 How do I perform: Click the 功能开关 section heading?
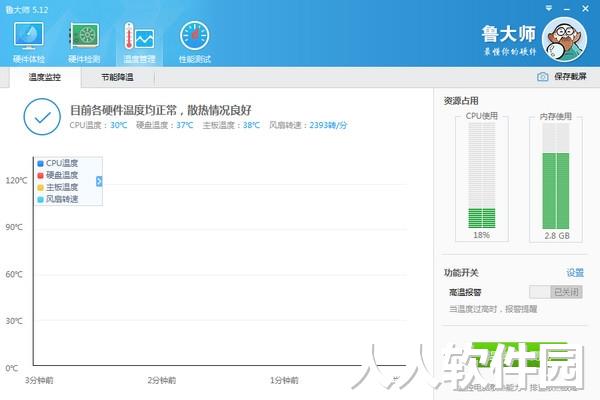[x=461, y=273]
